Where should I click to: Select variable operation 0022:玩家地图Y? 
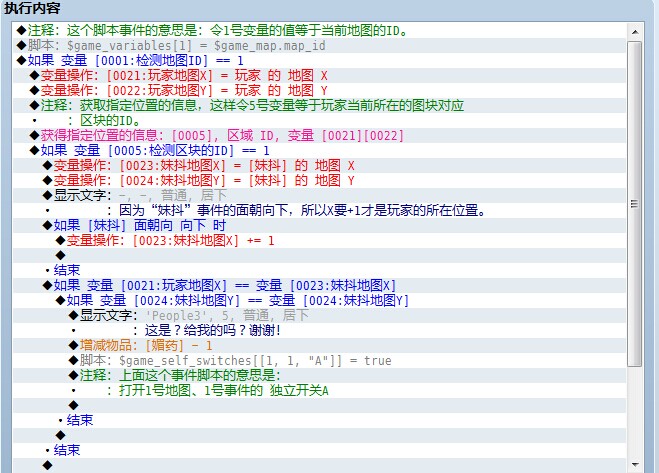(x=319, y=90)
